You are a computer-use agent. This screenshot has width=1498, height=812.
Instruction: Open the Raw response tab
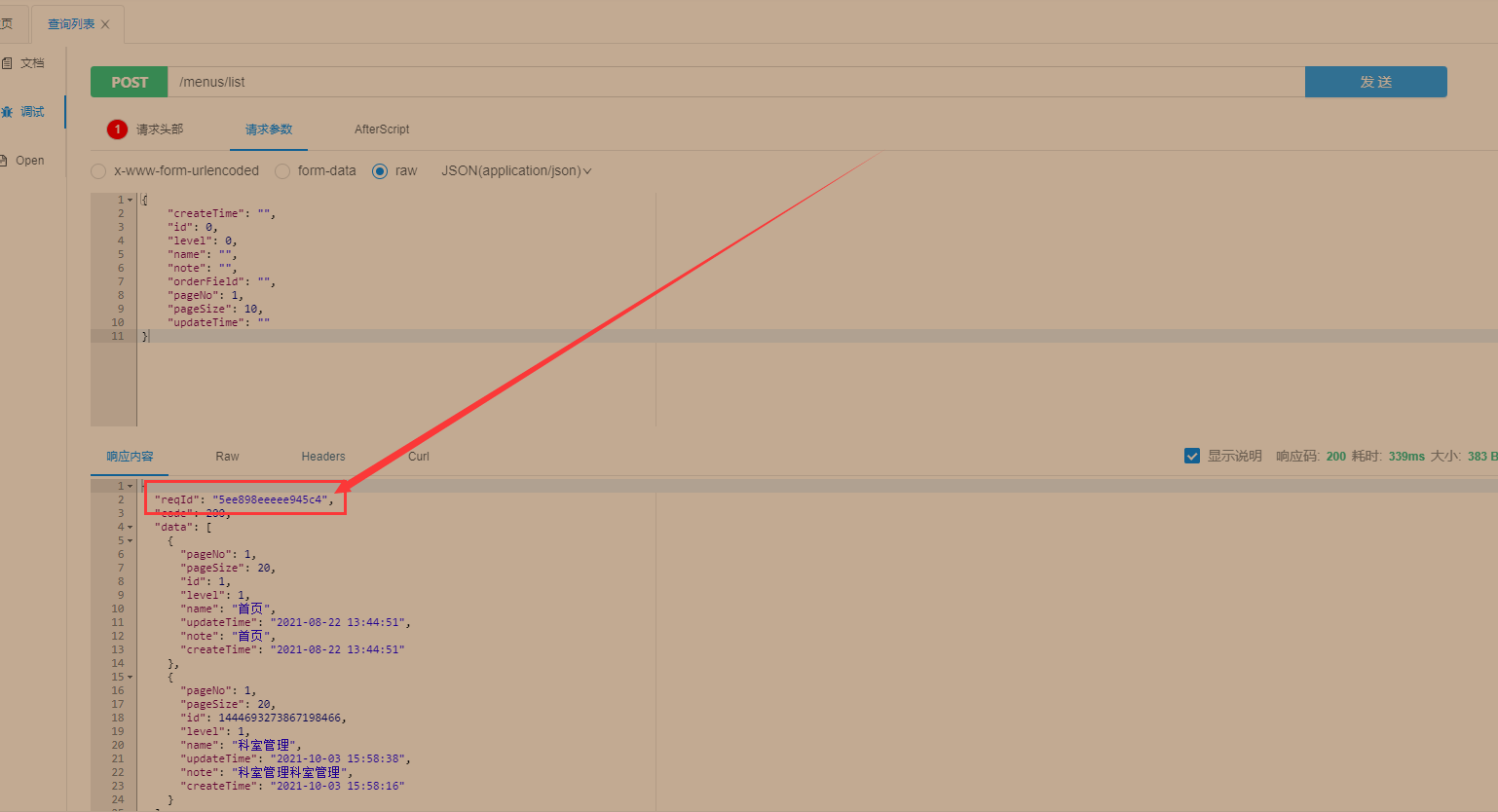click(227, 457)
